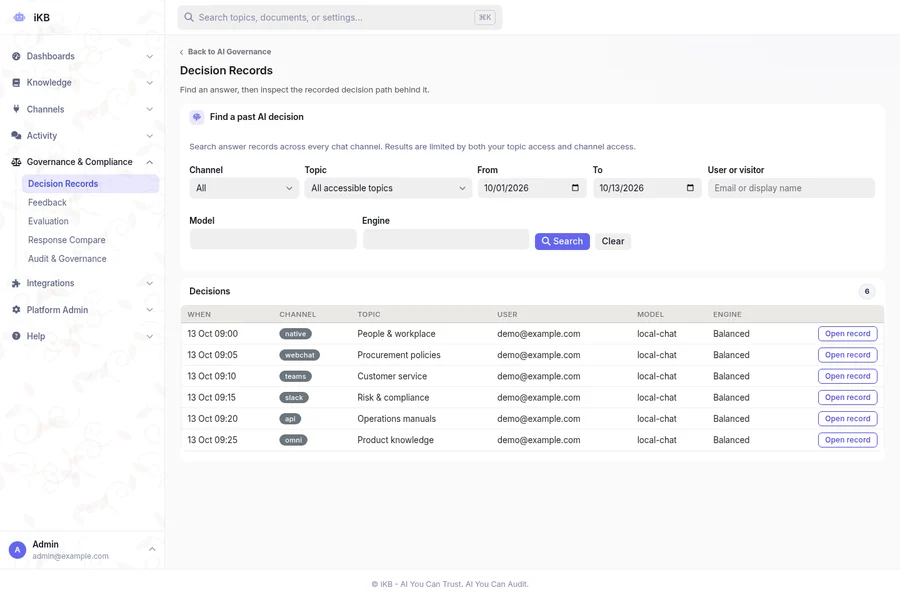Open record for Operations manuals
The width and height of the screenshot is (900, 600).
tap(847, 419)
